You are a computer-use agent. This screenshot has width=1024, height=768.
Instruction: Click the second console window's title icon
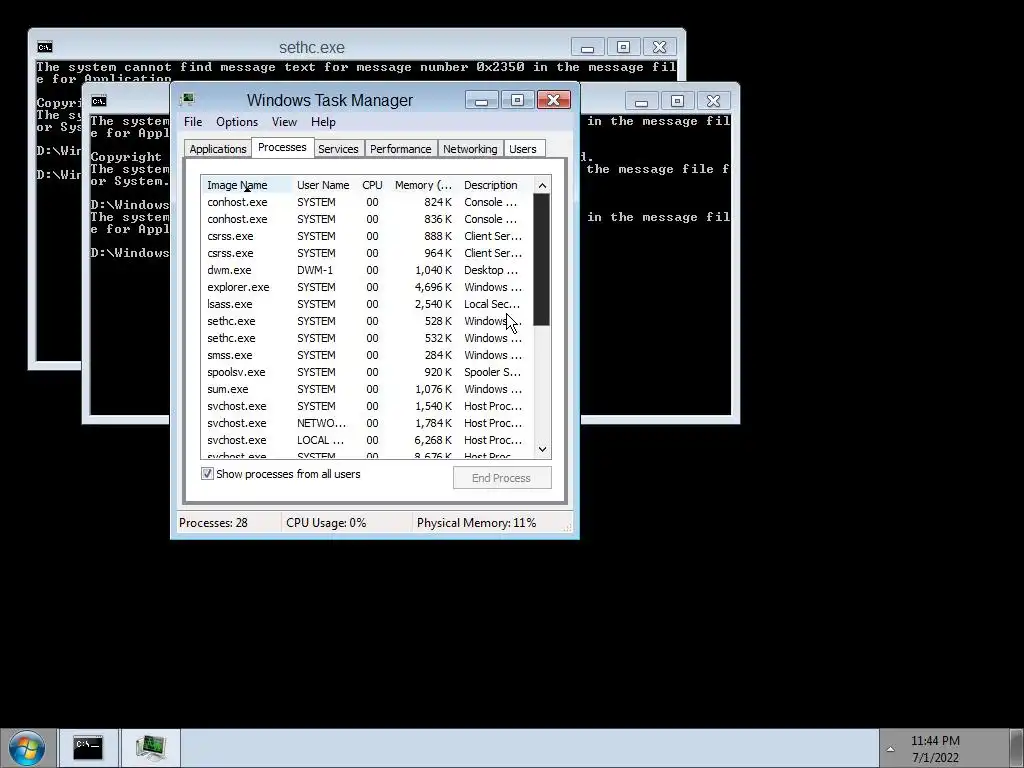pos(99,101)
